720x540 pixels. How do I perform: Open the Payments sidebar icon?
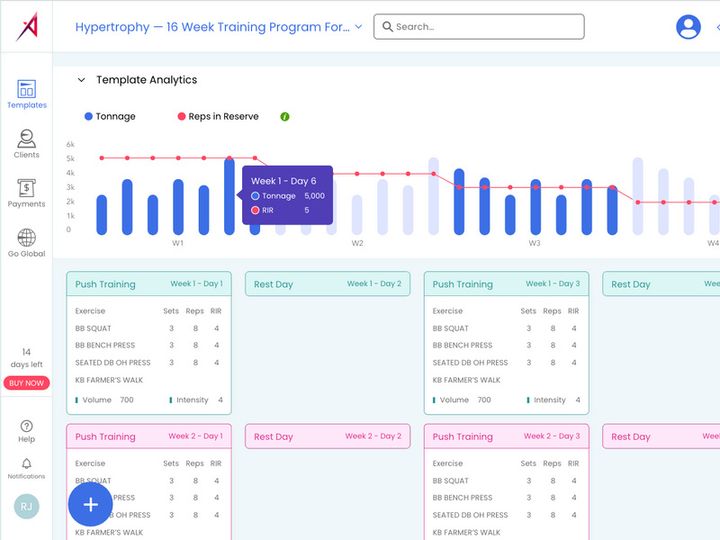(27, 193)
